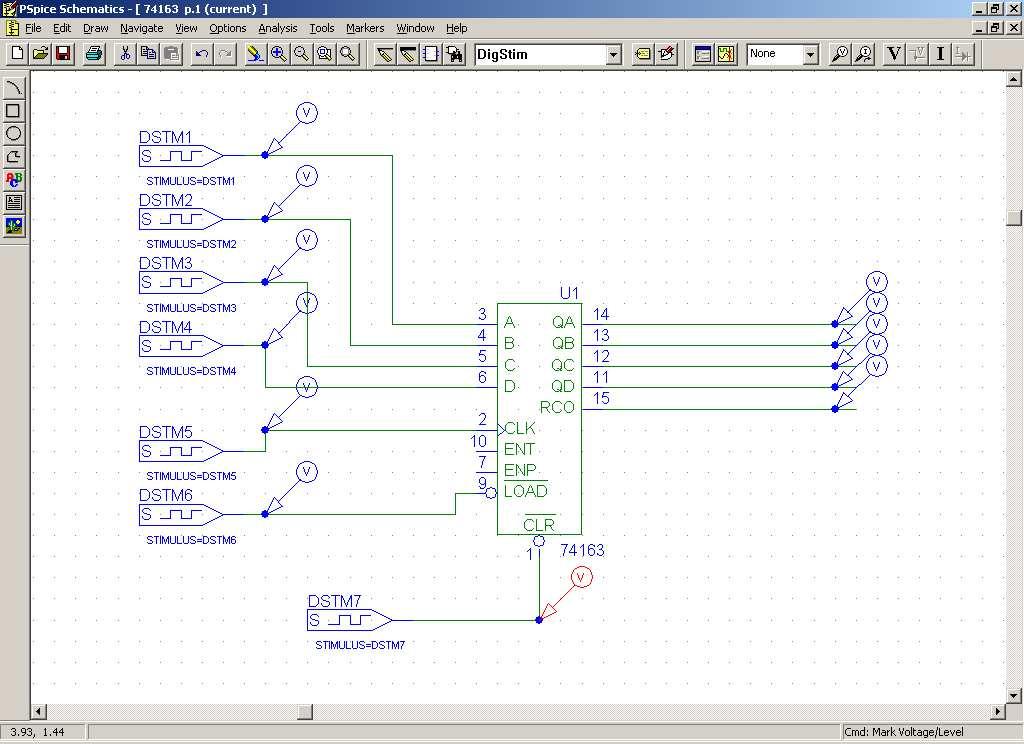Click the Redo arrow icon
The image size is (1024, 744).
(x=225, y=54)
